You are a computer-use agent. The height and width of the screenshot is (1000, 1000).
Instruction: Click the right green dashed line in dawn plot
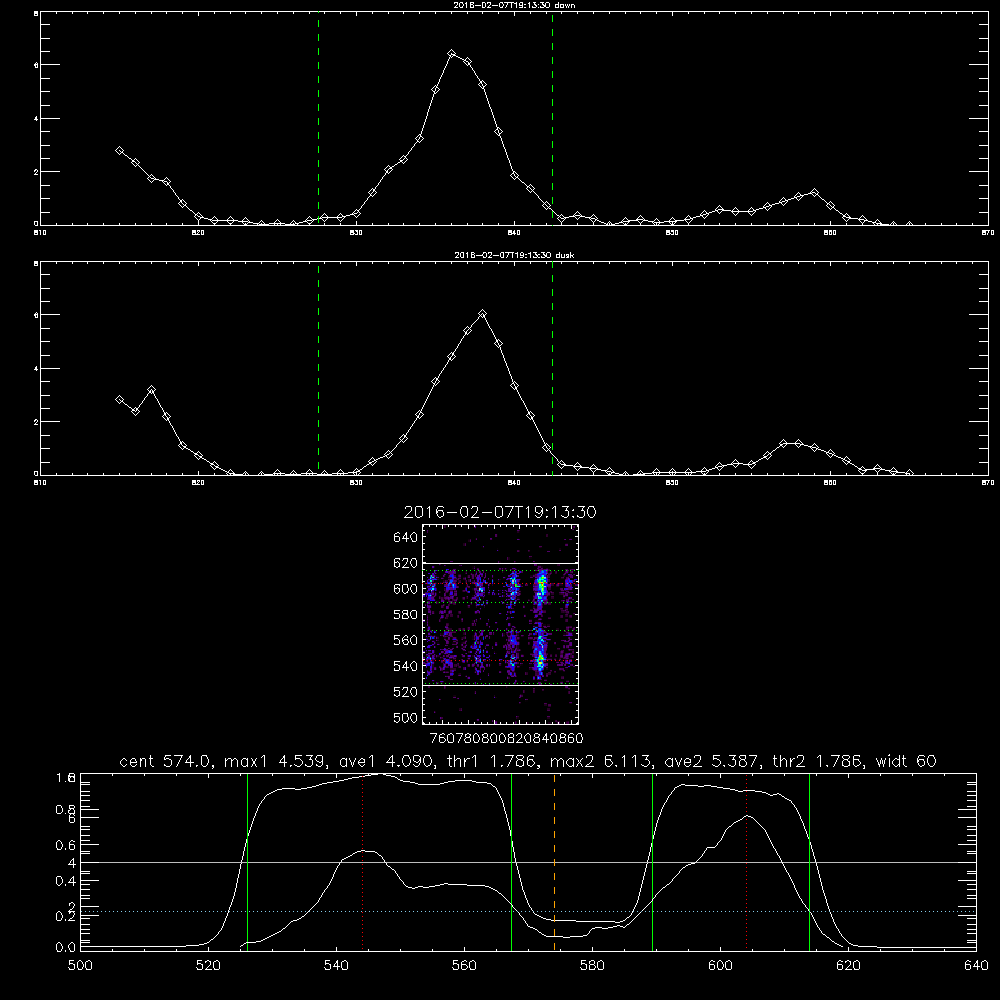pyautogui.click(x=552, y=118)
